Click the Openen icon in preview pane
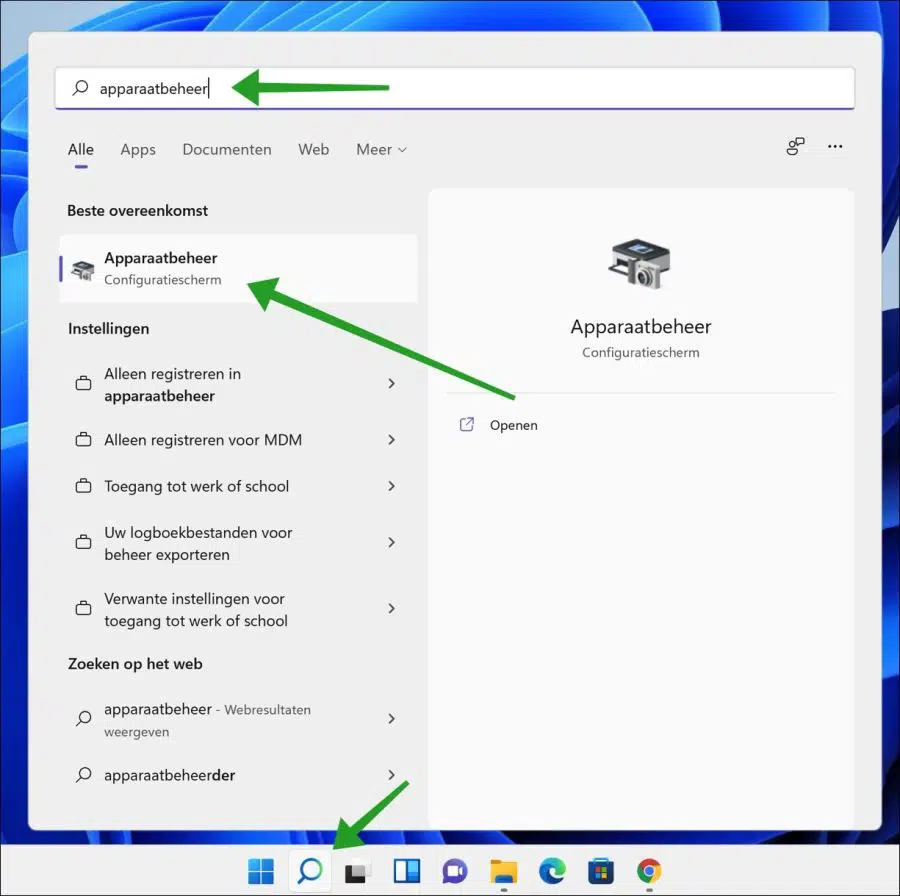 coord(467,425)
